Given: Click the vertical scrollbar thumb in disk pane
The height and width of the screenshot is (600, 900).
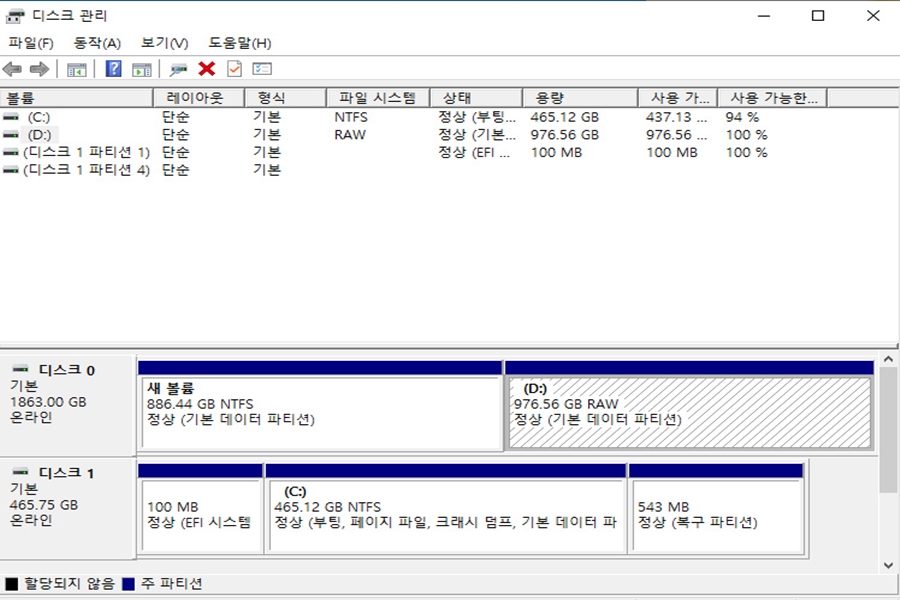Looking at the screenshot, I should point(888,430).
